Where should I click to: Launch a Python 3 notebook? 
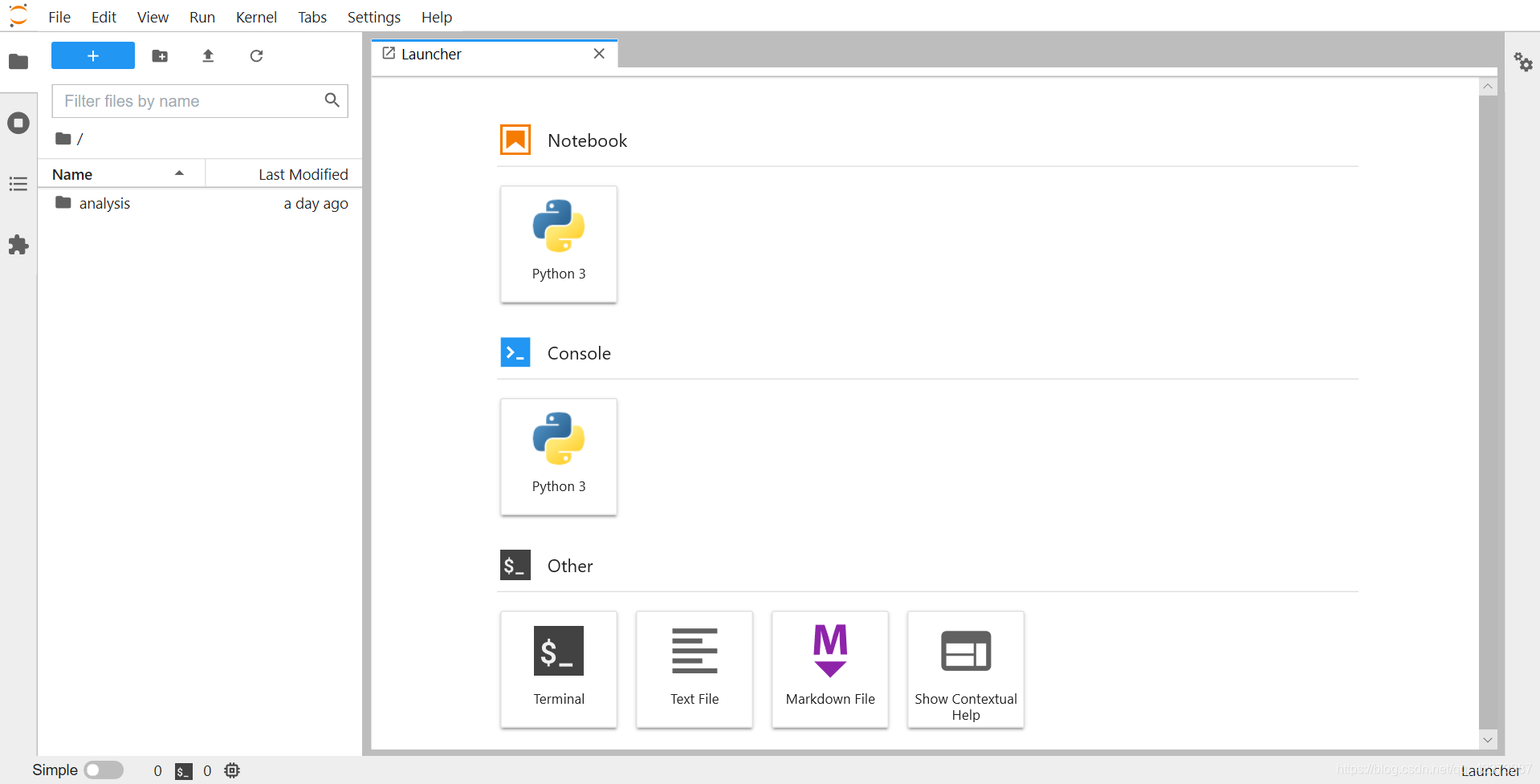[x=559, y=244]
